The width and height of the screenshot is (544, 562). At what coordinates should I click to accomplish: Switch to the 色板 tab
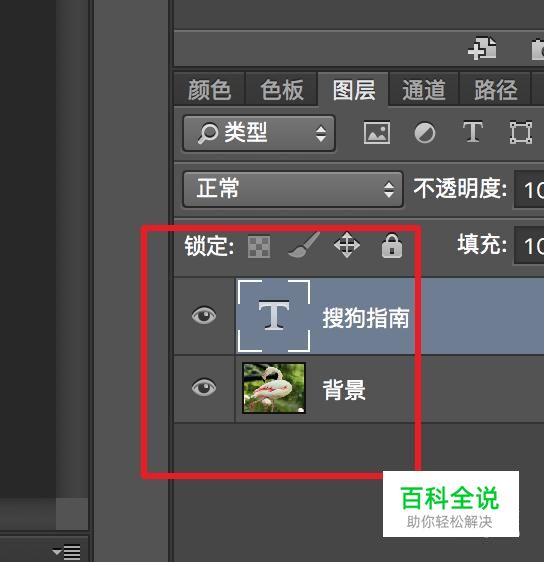coord(282,90)
